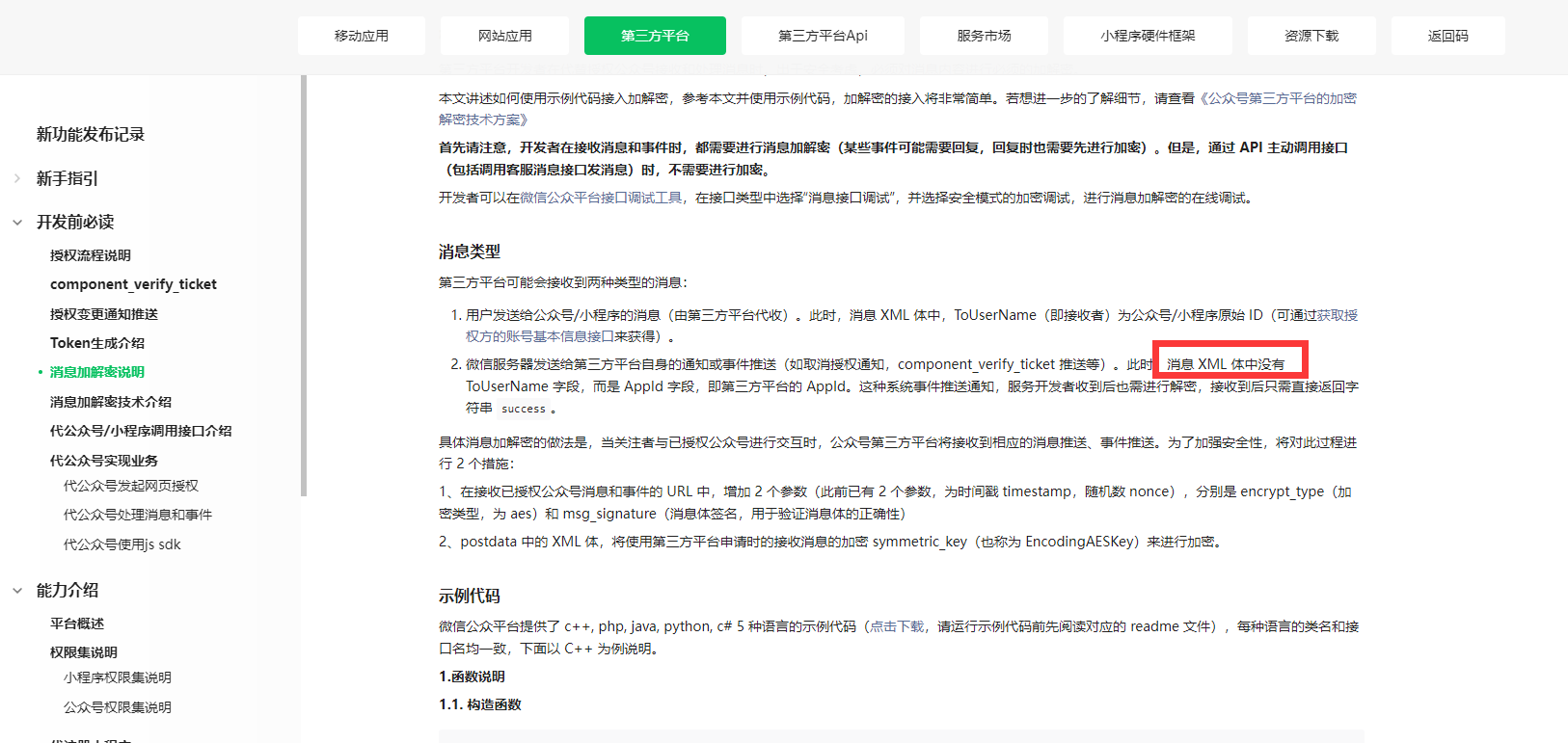Open 微信公众平台接口调试工具 link
1568x743 pixels.
[602, 198]
